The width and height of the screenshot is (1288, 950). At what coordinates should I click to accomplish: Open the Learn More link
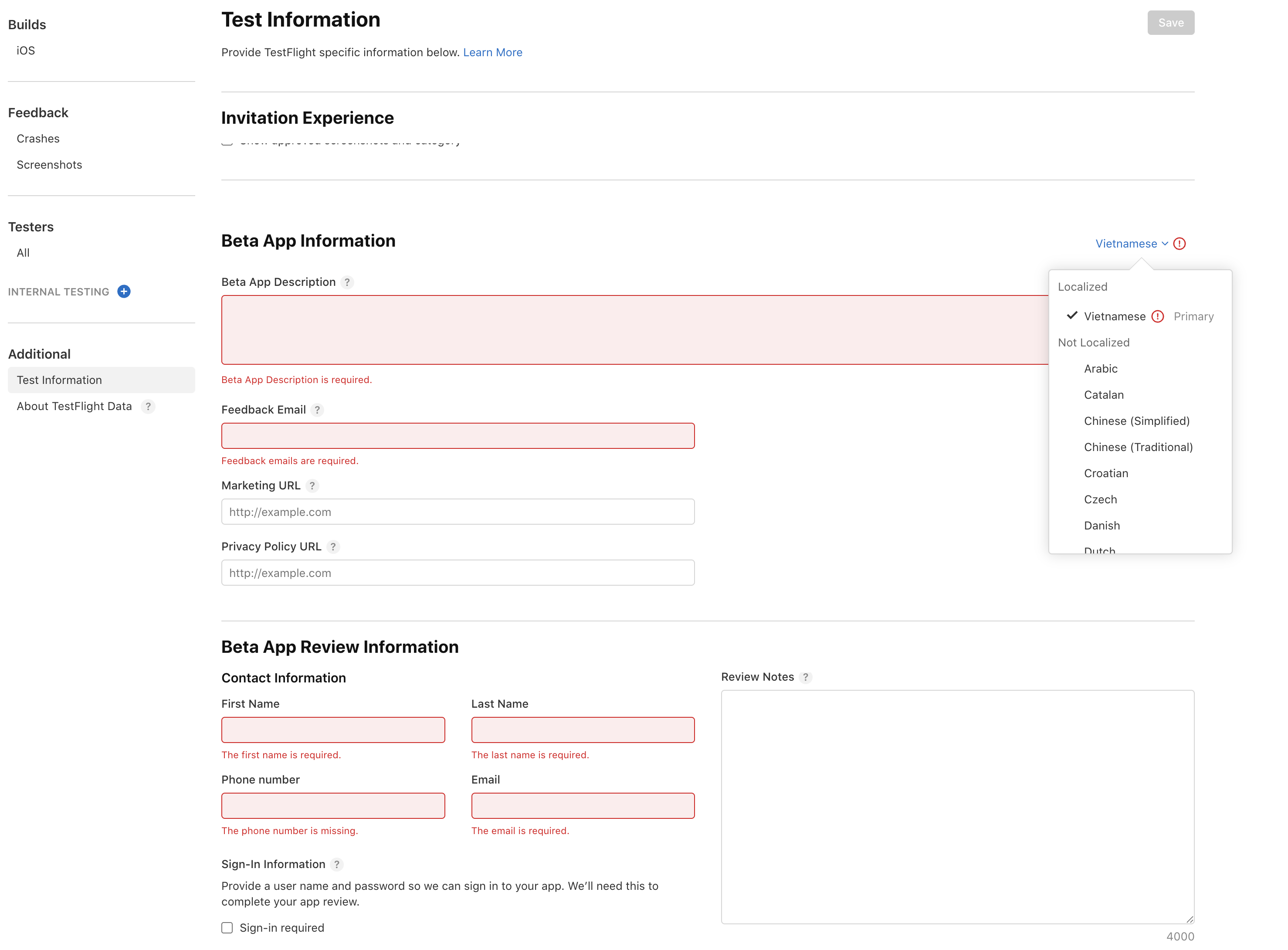493,52
